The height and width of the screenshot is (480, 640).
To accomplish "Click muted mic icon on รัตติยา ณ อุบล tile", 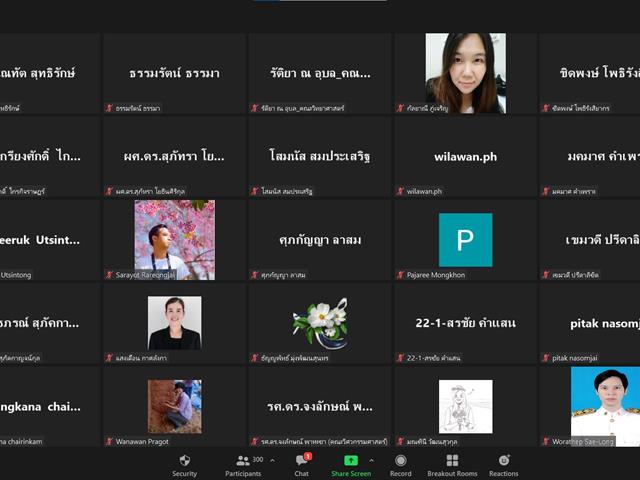I will click(255, 108).
